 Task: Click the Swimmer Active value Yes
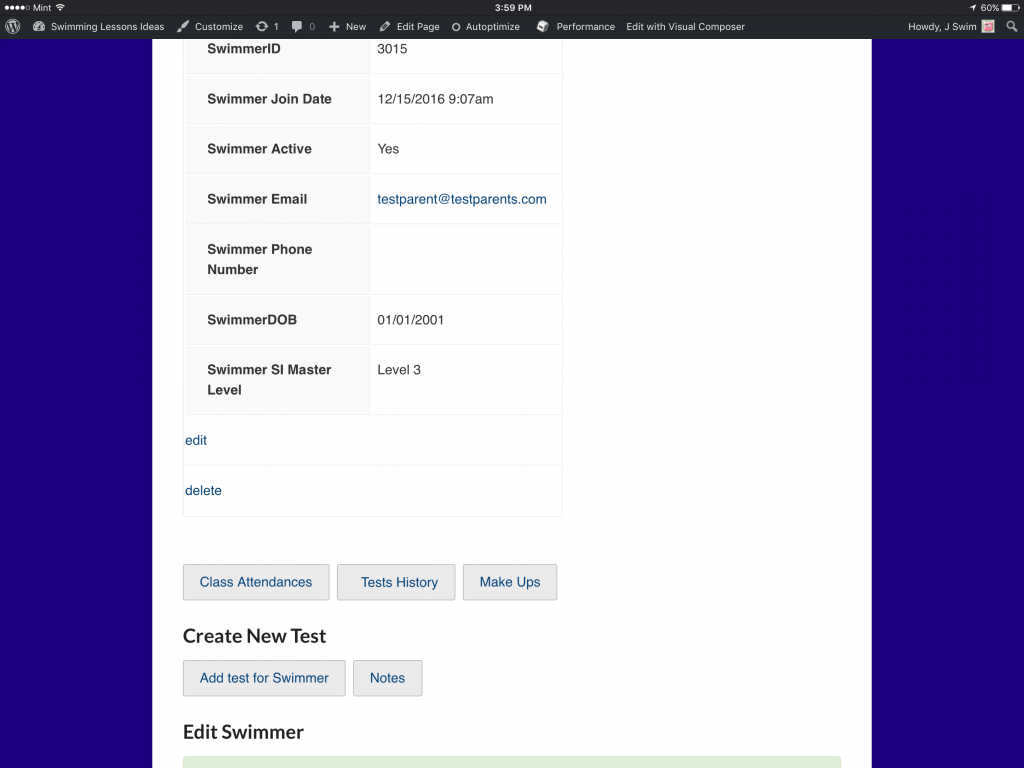[x=388, y=149]
